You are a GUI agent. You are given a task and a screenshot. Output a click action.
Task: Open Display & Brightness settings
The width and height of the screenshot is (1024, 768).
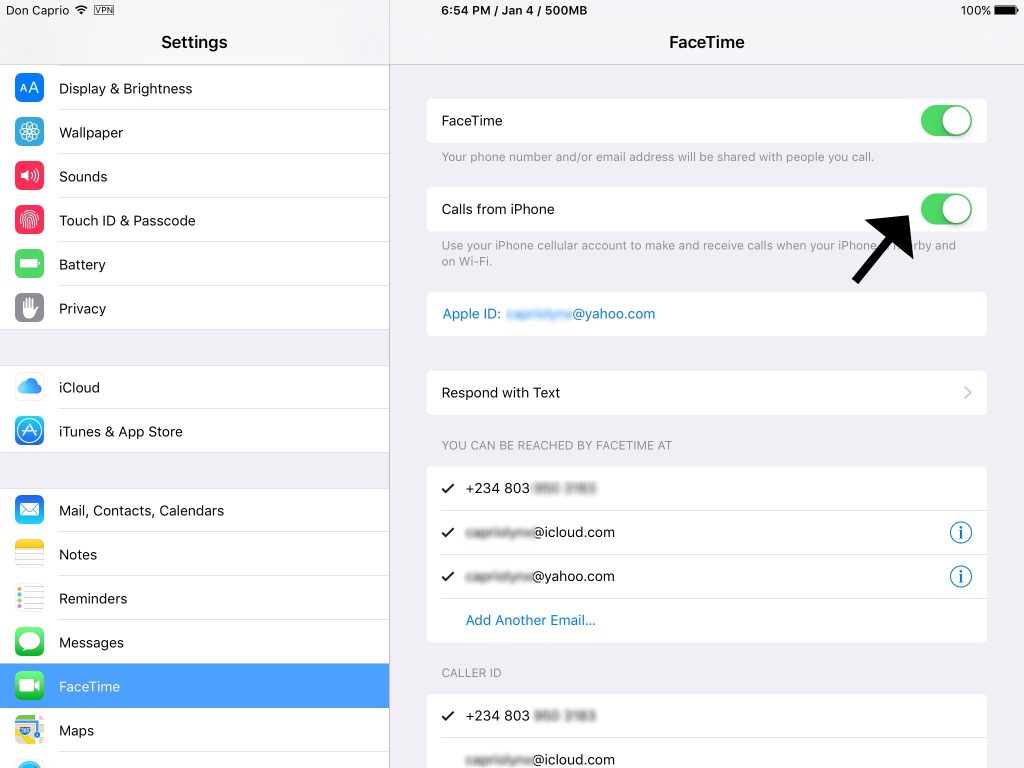point(195,88)
